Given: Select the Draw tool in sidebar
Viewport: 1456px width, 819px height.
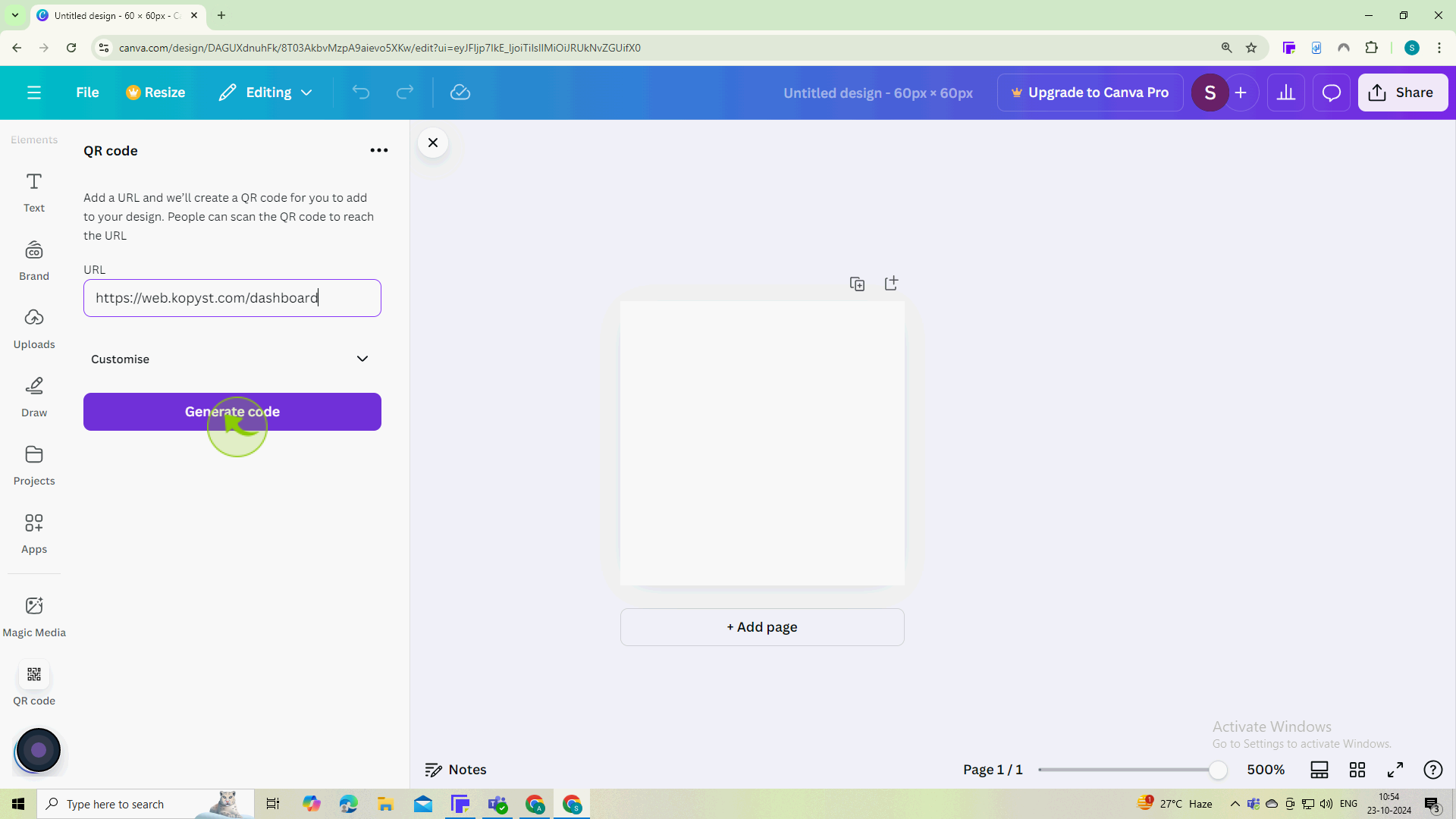Looking at the screenshot, I should coord(34,397).
